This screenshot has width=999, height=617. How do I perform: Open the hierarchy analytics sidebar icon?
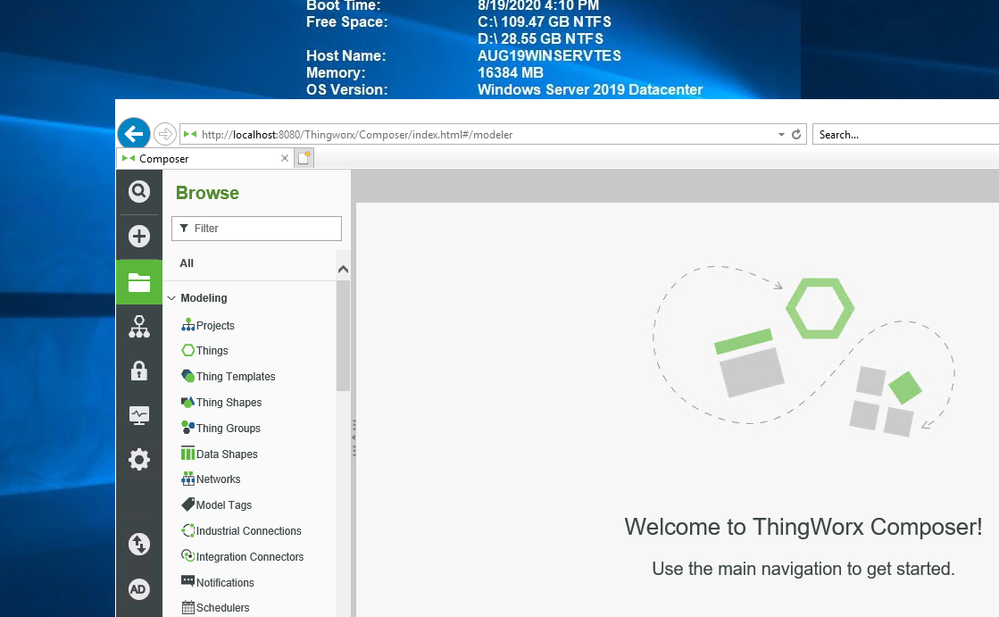click(x=139, y=326)
